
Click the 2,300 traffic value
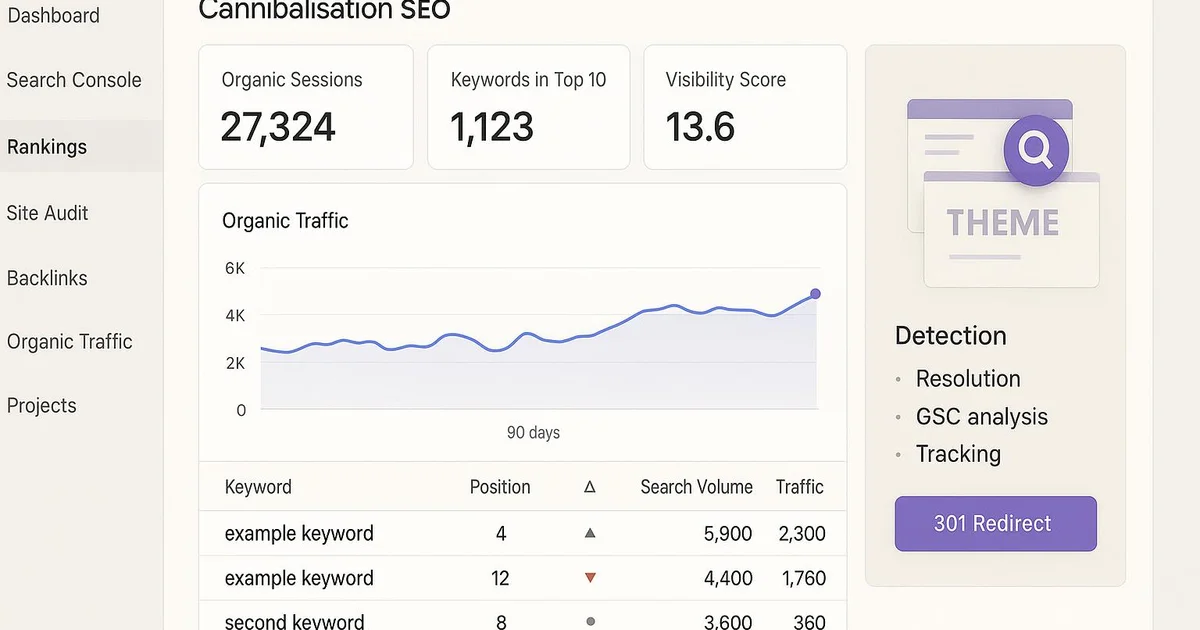point(802,534)
